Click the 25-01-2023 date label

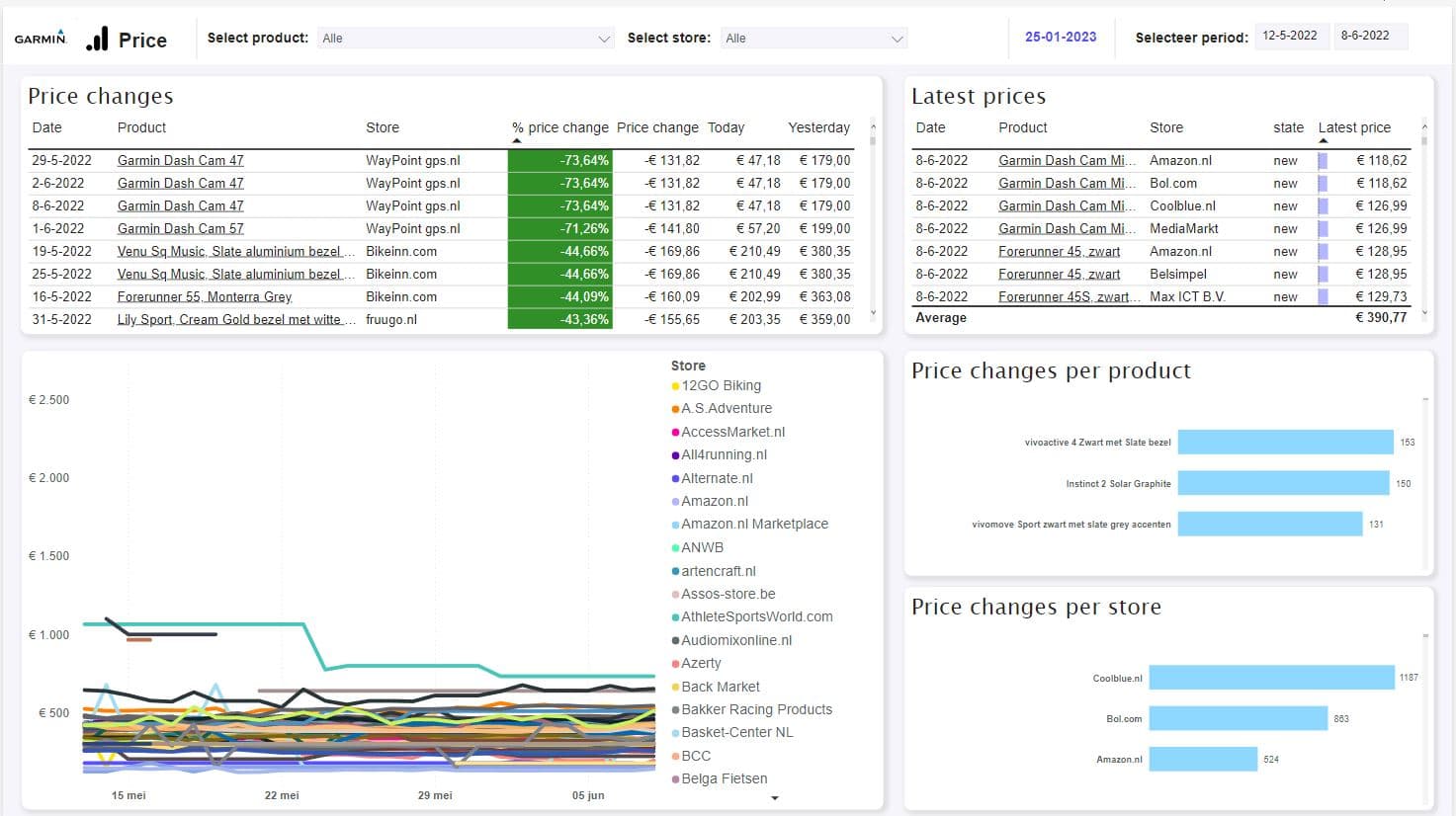(1061, 37)
